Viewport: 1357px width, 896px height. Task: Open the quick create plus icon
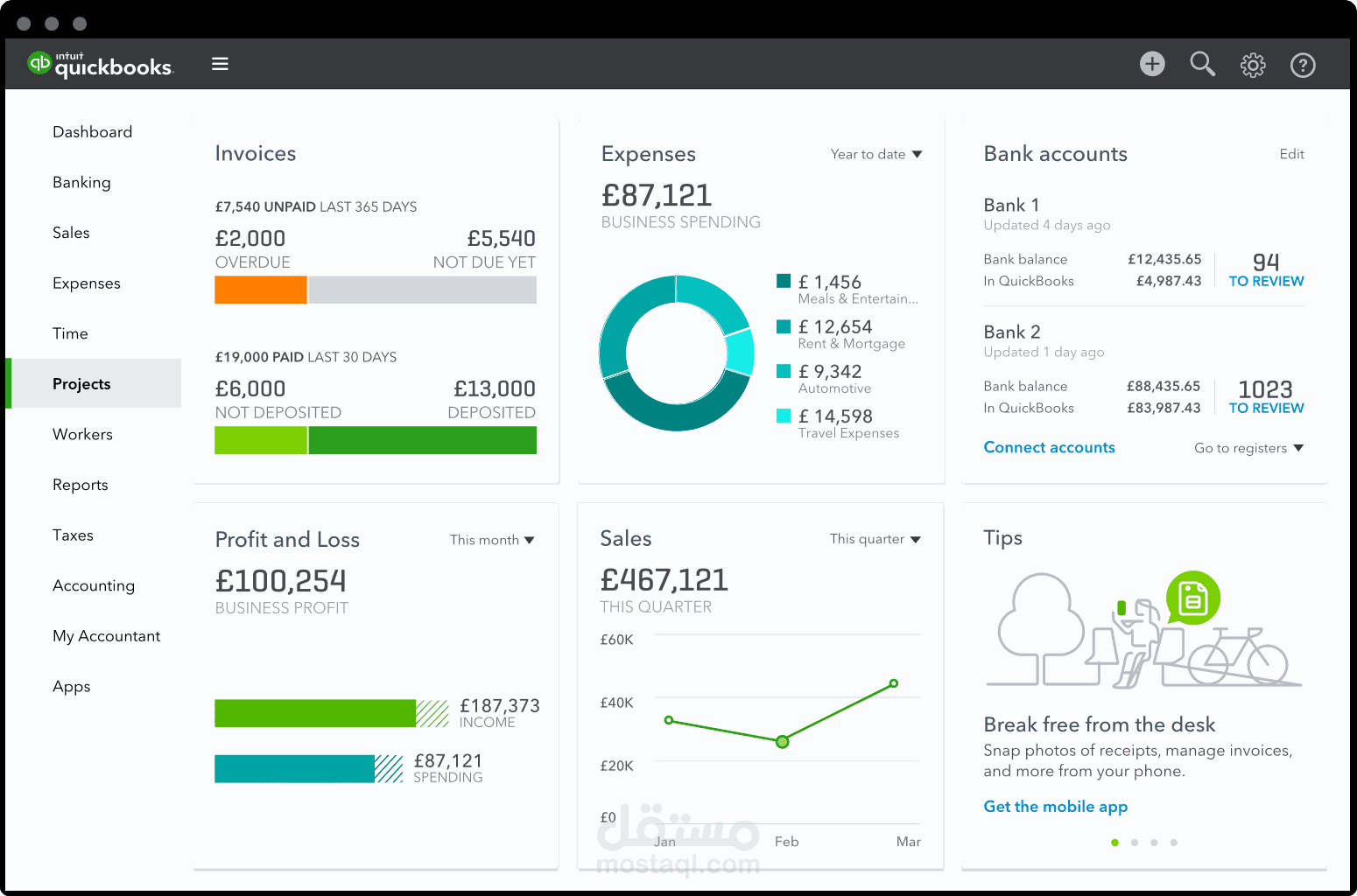(1152, 64)
